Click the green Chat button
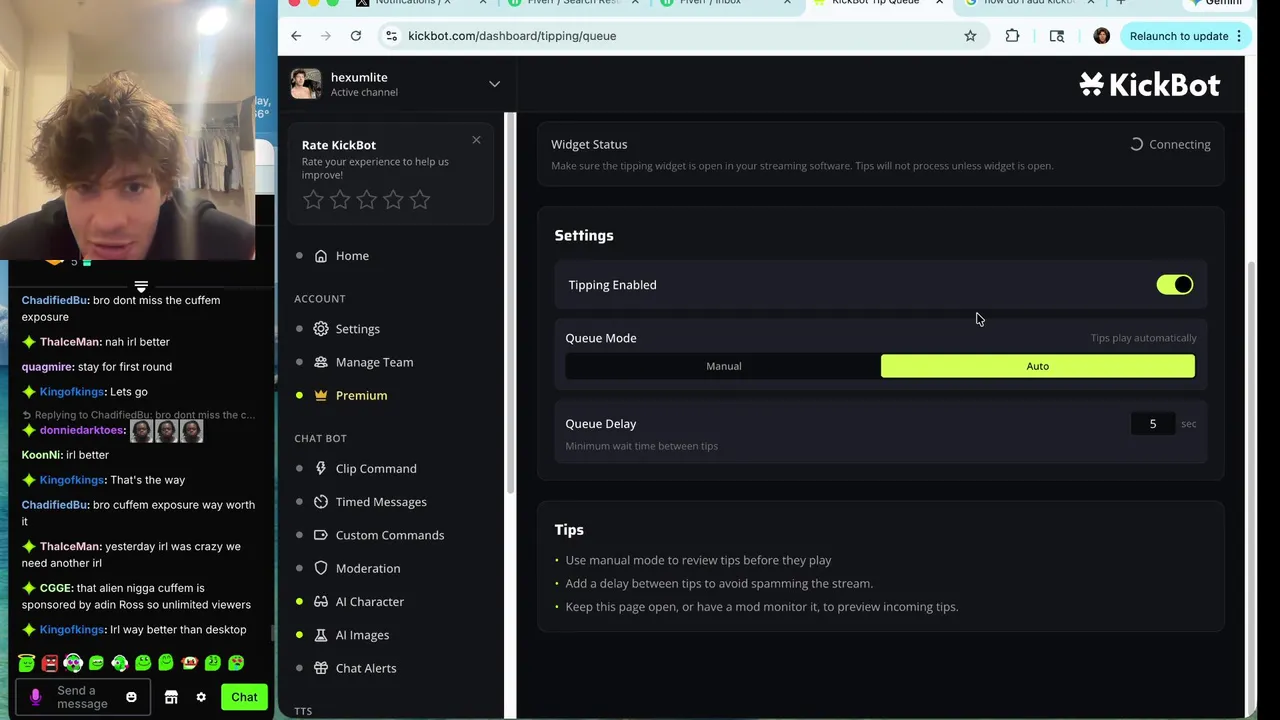 pyautogui.click(x=244, y=697)
